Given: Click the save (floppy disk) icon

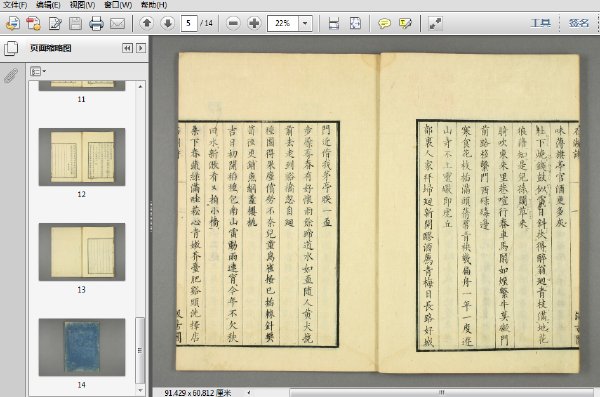Looking at the screenshot, I should 75,23.
